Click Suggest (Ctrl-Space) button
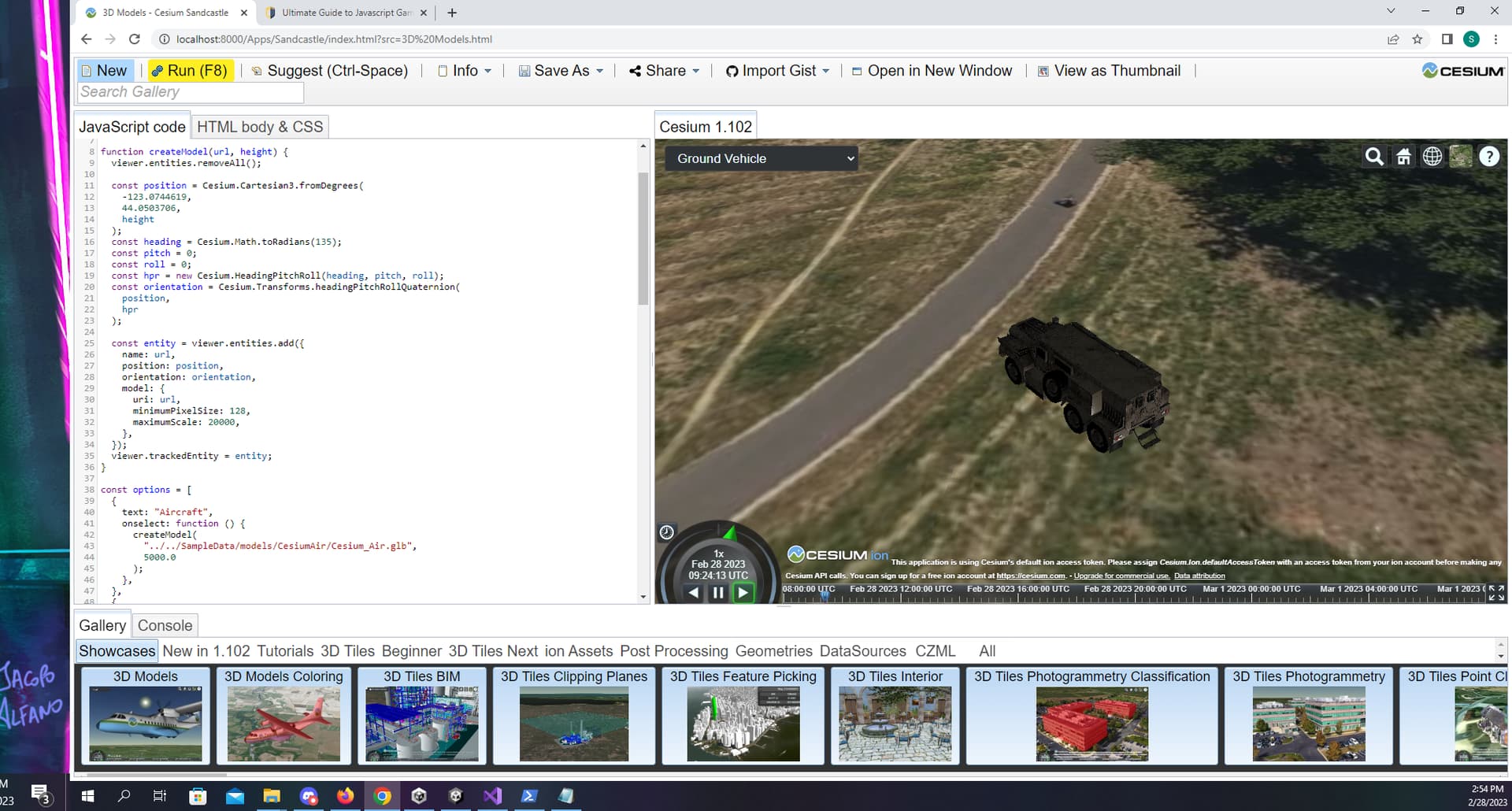This screenshot has width=1512, height=811. click(x=330, y=71)
